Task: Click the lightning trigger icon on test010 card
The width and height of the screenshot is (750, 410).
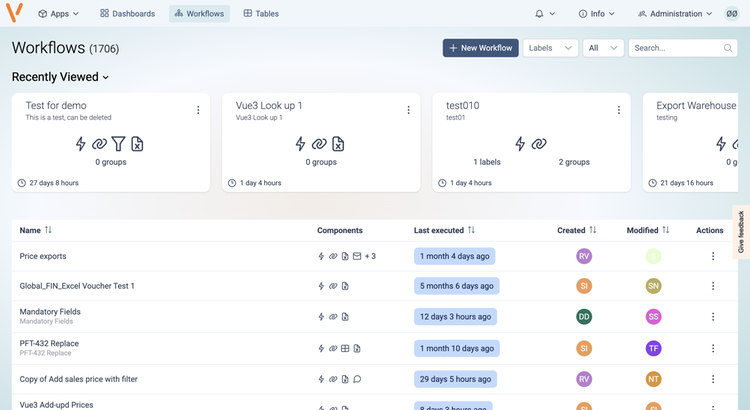Action: [520, 144]
